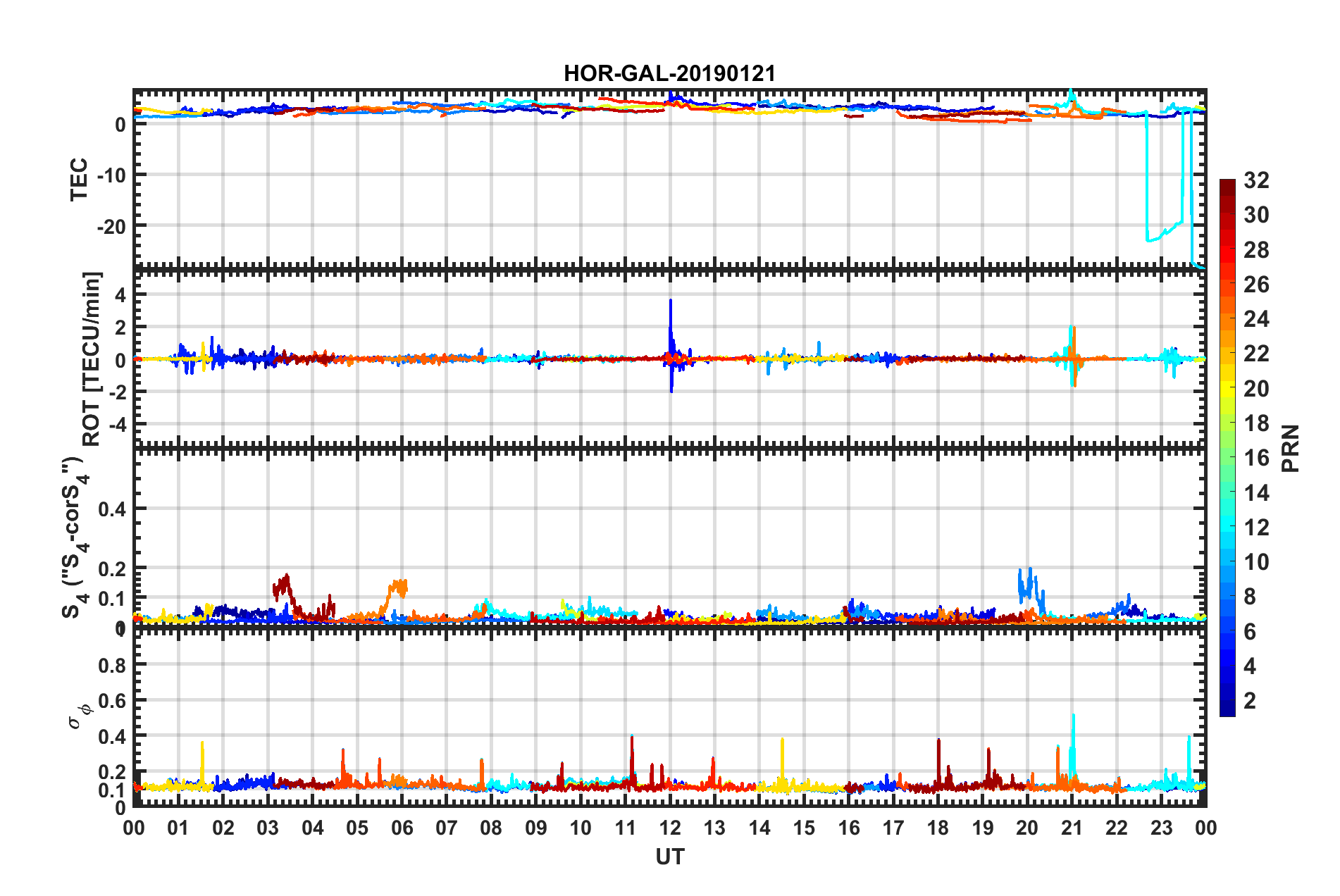Screen dimensions: 1340x896
Task: Select the x-axis hour tick 11
Action: [x=626, y=828]
